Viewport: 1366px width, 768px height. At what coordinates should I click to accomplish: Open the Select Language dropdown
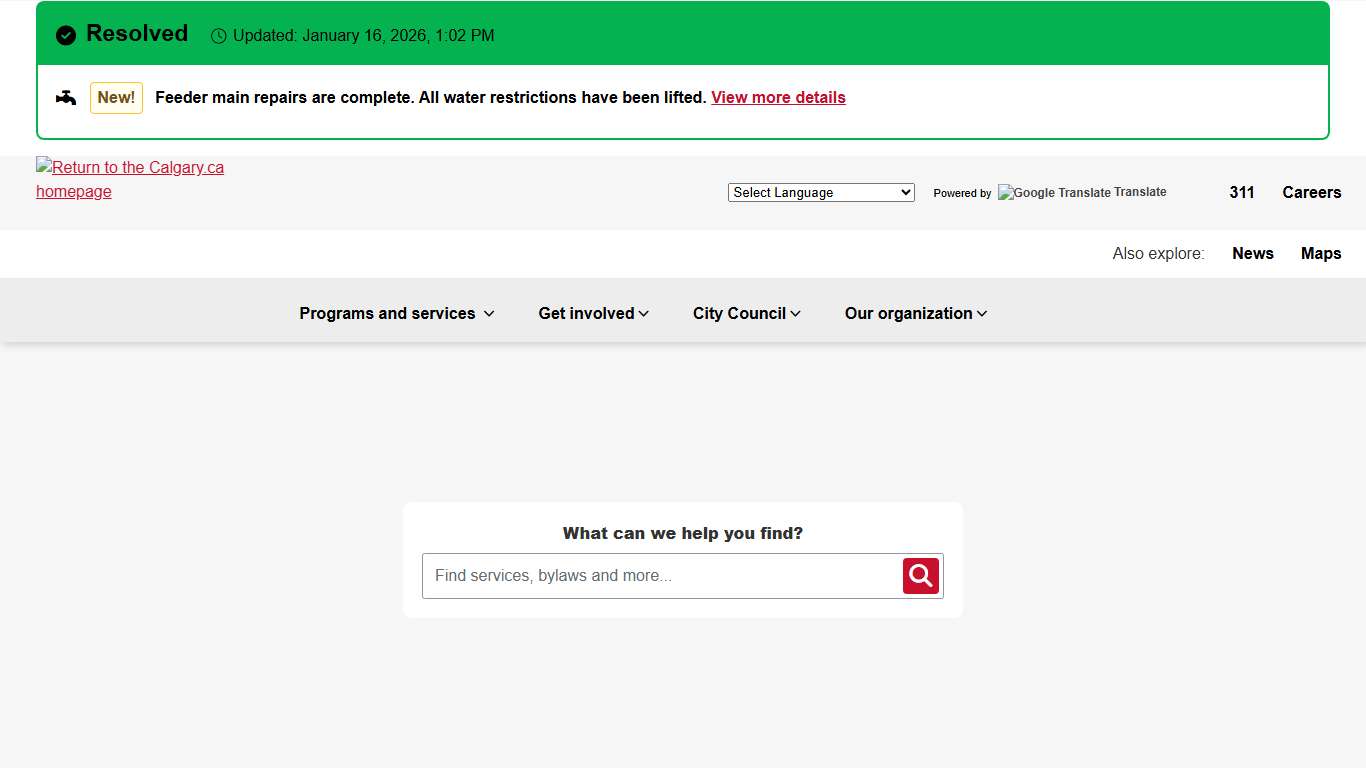click(821, 193)
